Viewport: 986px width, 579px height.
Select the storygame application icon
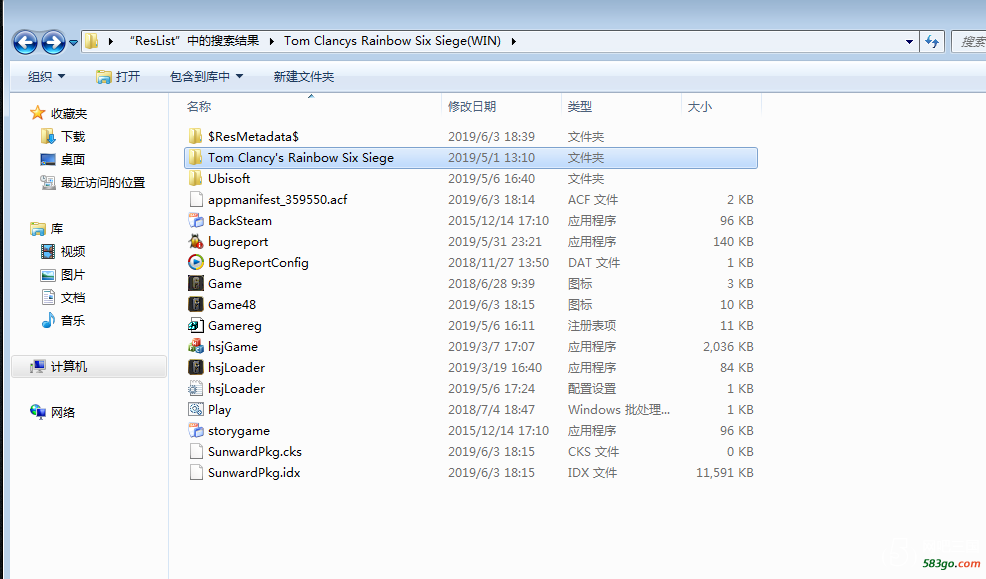tap(196, 430)
